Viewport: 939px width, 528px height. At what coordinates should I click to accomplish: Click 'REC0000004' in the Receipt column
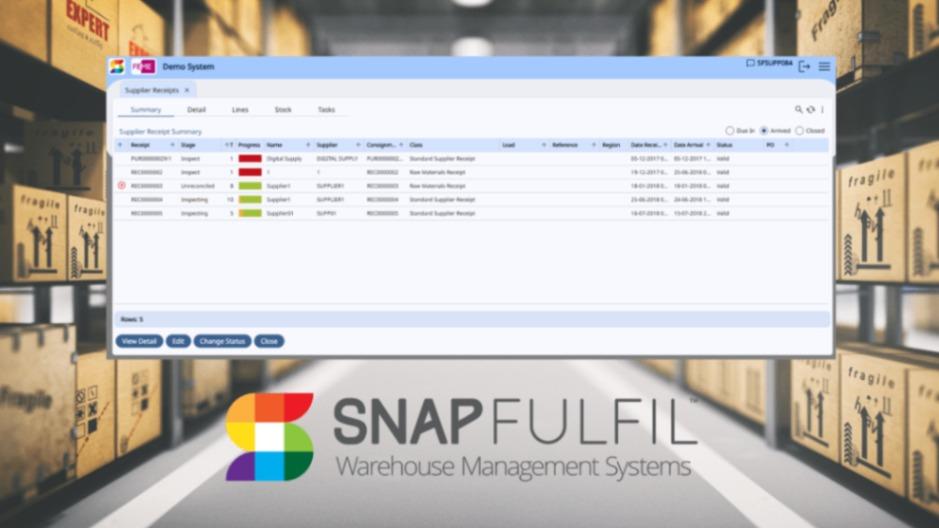point(147,199)
